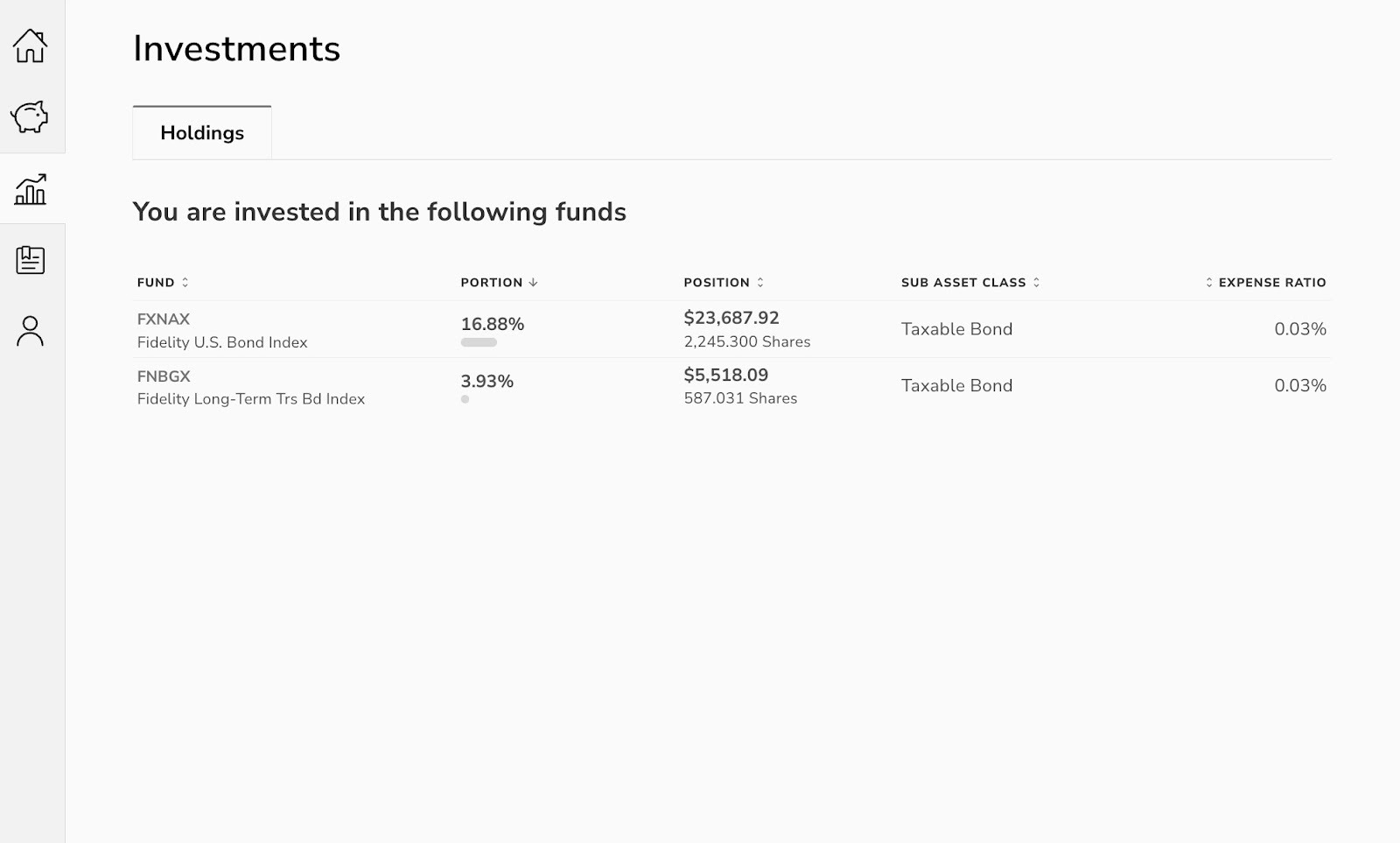Click the FNBGX fund ticker
Viewport: 1400px width, 843px height.
[x=164, y=376]
